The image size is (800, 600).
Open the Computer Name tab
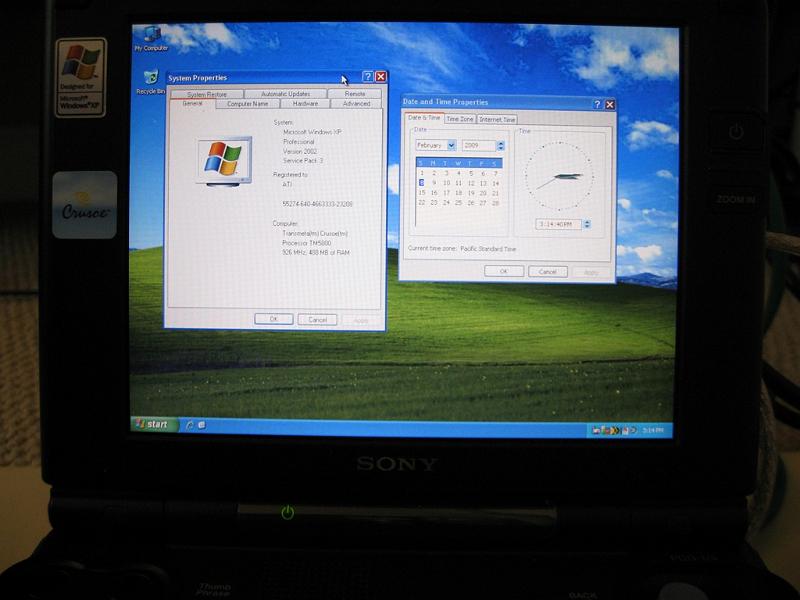(247, 104)
